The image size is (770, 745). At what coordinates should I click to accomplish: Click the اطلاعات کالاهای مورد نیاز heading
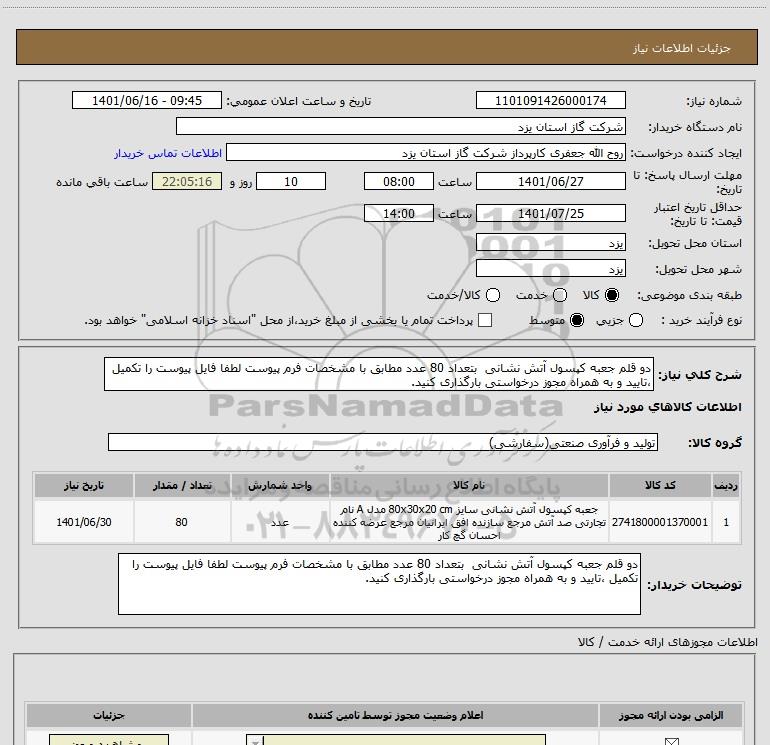667,407
